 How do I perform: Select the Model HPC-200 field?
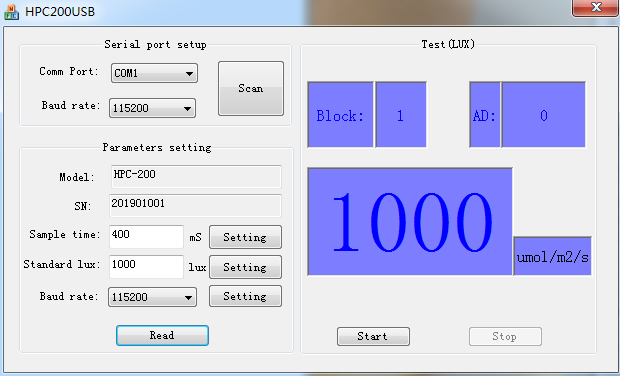click(x=196, y=177)
